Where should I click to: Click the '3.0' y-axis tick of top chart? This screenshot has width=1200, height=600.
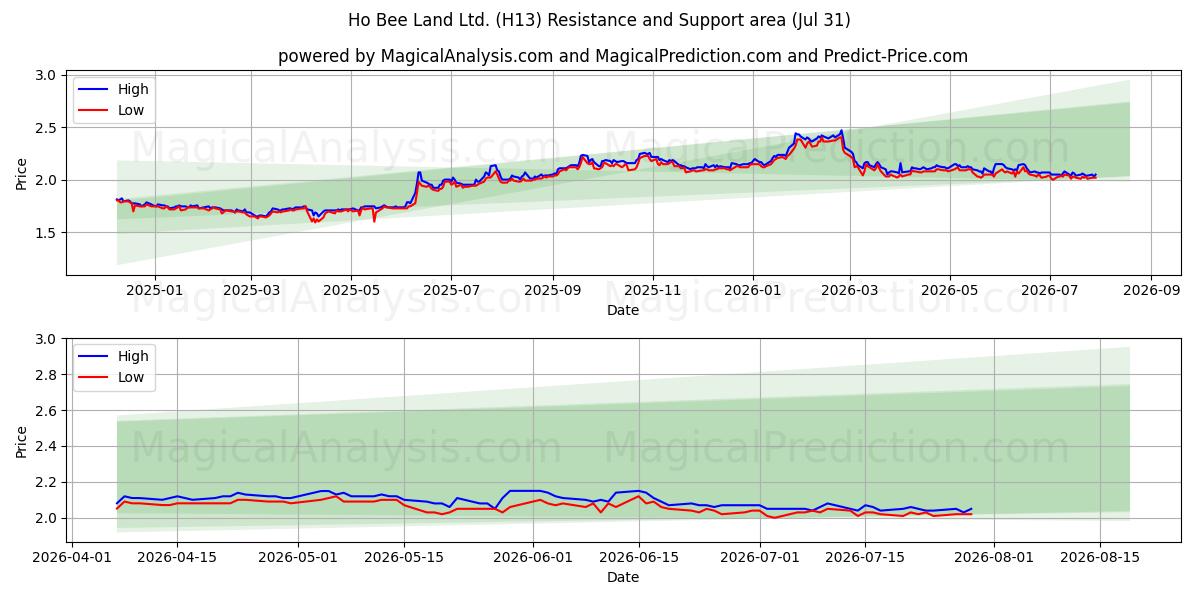[x=45, y=75]
